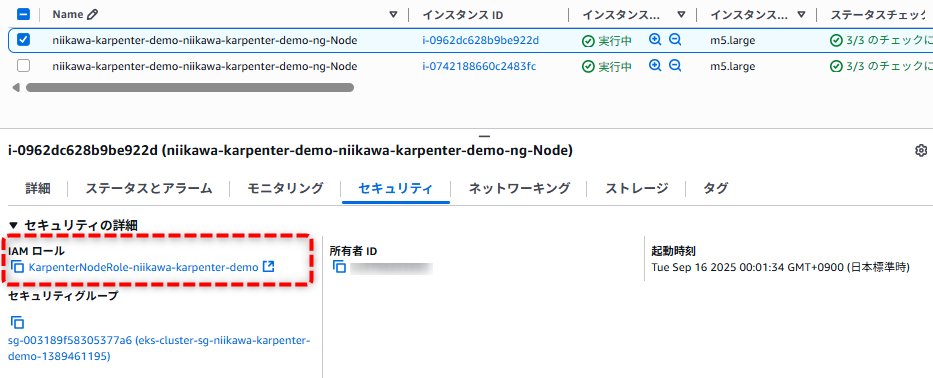Zoom in filter on first running instance
The width and height of the screenshot is (933, 378).
(x=655, y=40)
